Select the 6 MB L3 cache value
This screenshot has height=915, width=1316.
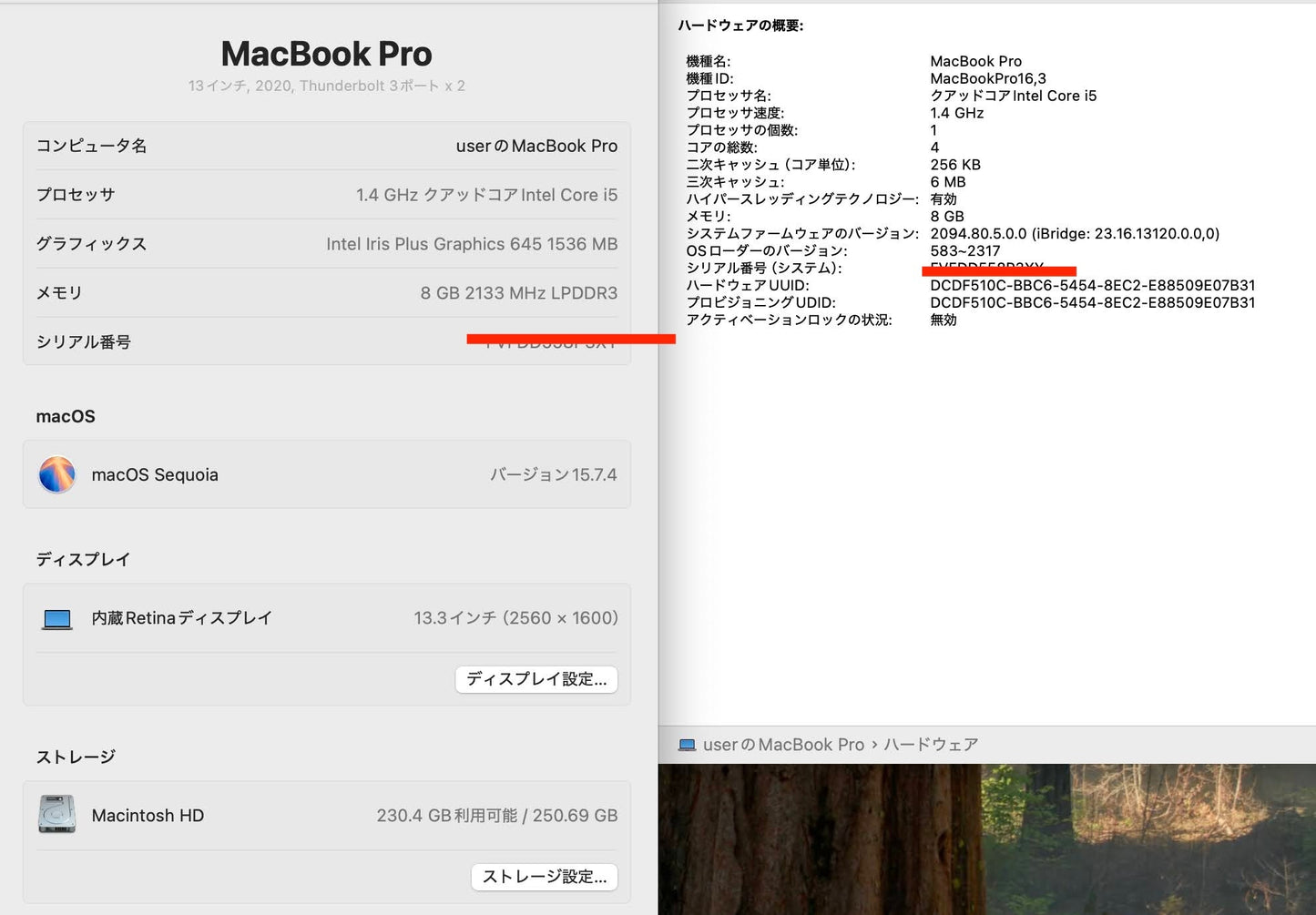948,182
